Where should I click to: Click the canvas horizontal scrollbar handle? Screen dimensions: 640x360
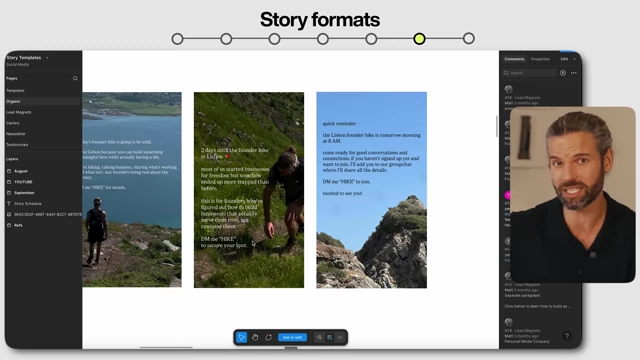coord(166,347)
